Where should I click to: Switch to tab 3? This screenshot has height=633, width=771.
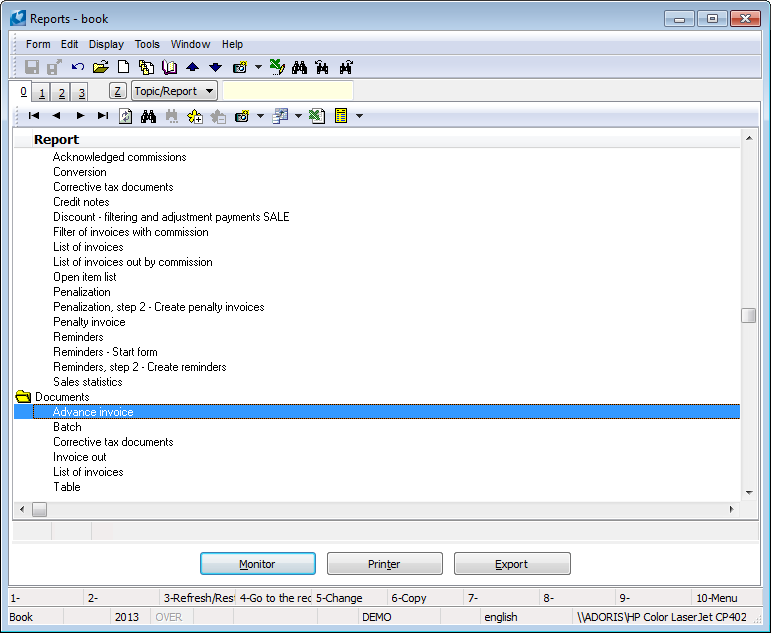[81, 92]
